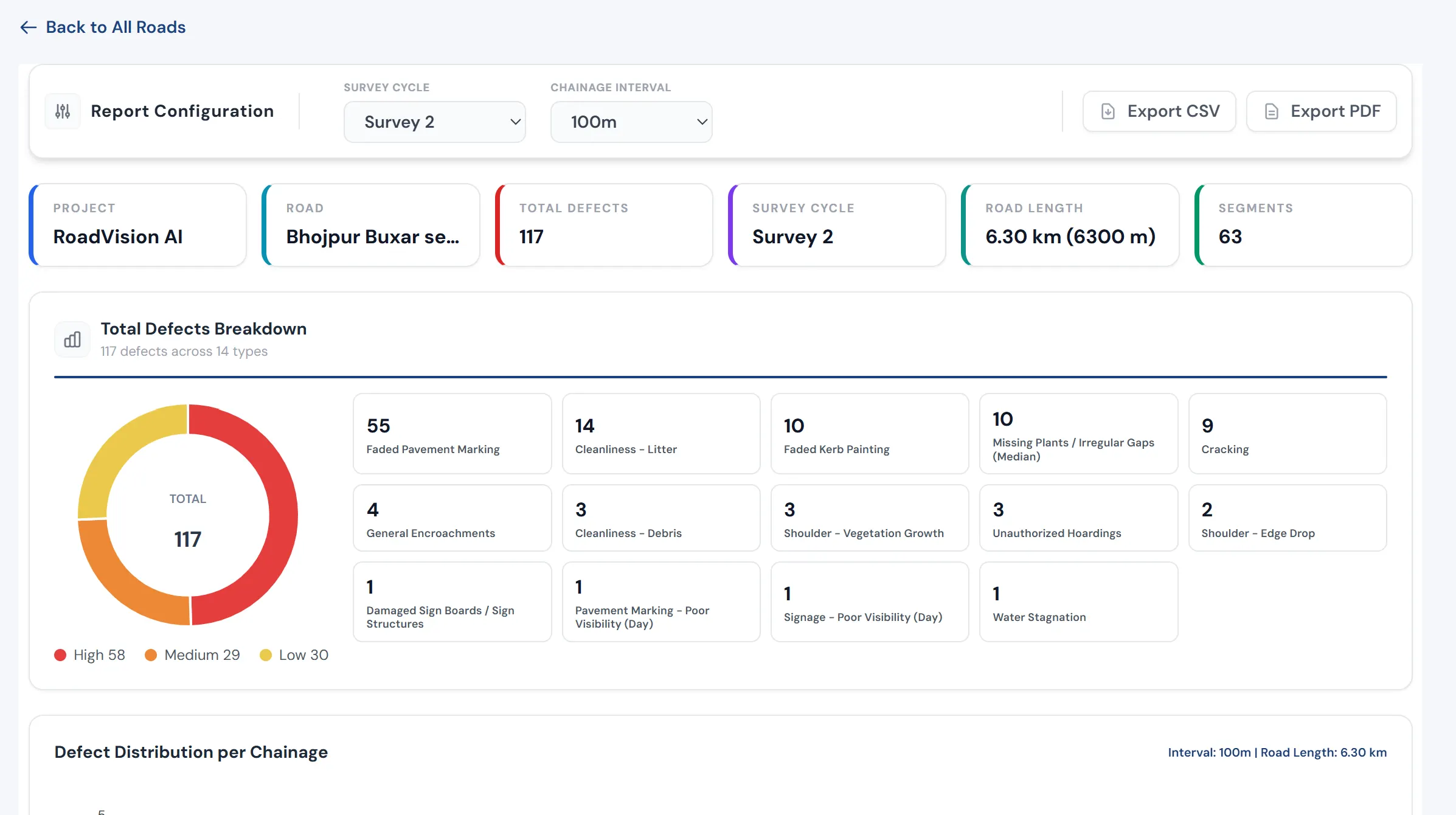Select the Cleanliness - Debris tile
The height and width of the screenshot is (815, 1456).
661,518
